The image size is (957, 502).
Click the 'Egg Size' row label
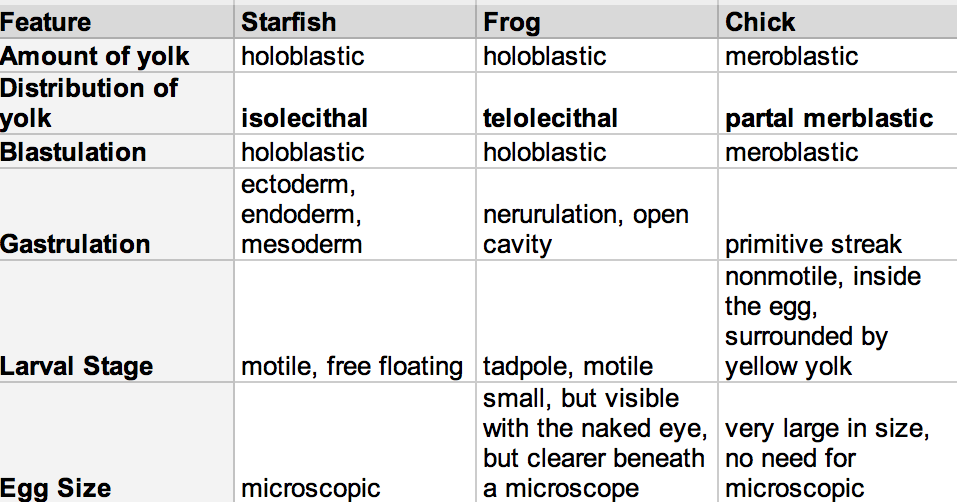pyautogui.click(x=56, y=488)
